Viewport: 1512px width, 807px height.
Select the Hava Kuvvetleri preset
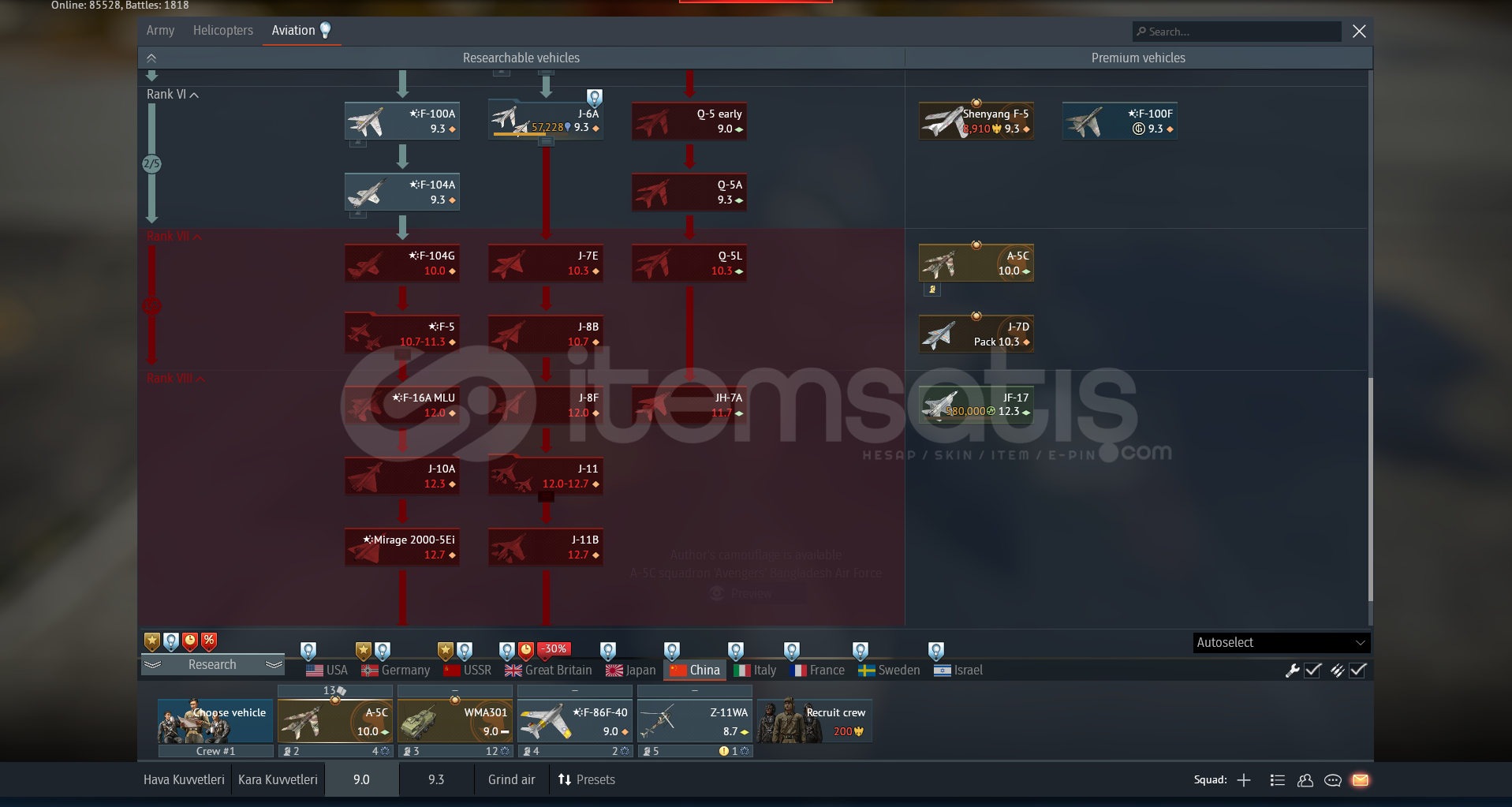184,780
